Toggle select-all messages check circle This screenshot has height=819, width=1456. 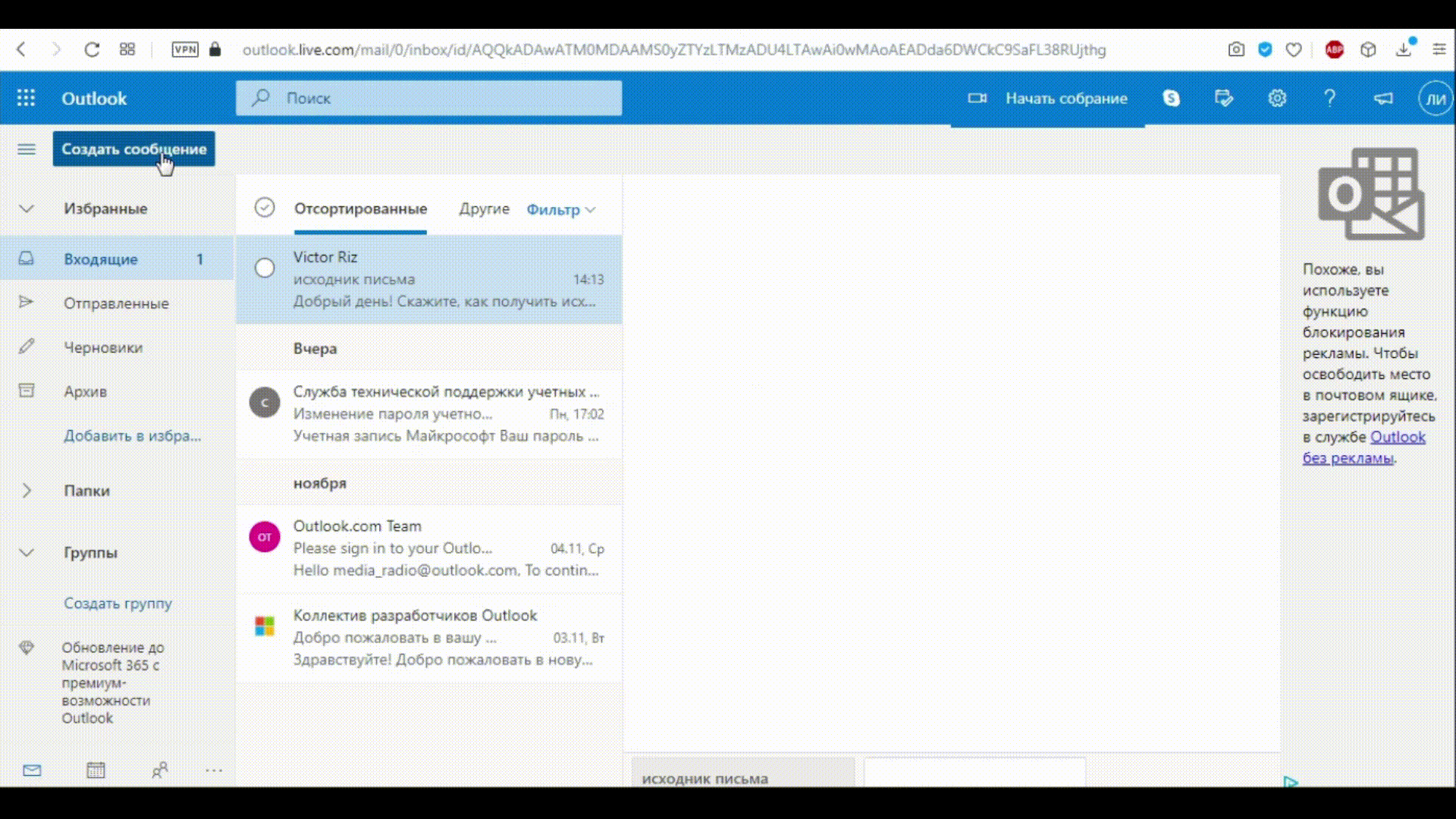click(x=265, y=208)
